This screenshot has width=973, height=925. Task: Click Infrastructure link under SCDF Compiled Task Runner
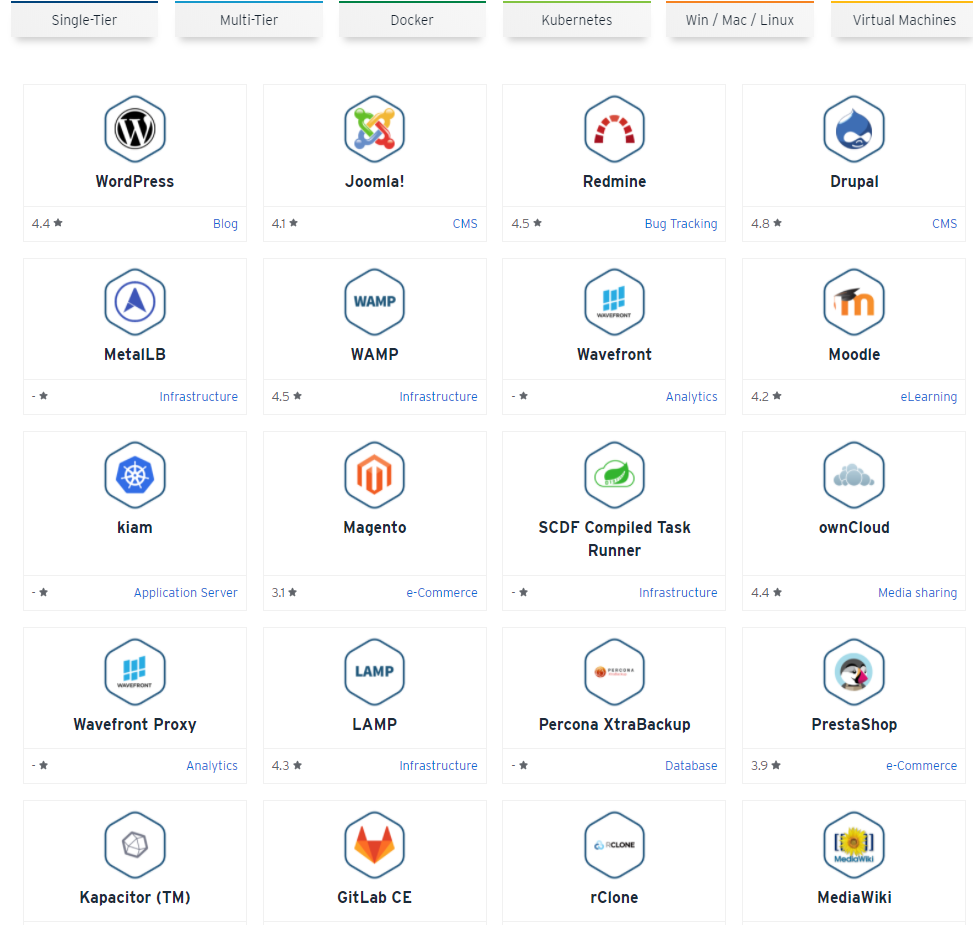(x=678, y=592)
